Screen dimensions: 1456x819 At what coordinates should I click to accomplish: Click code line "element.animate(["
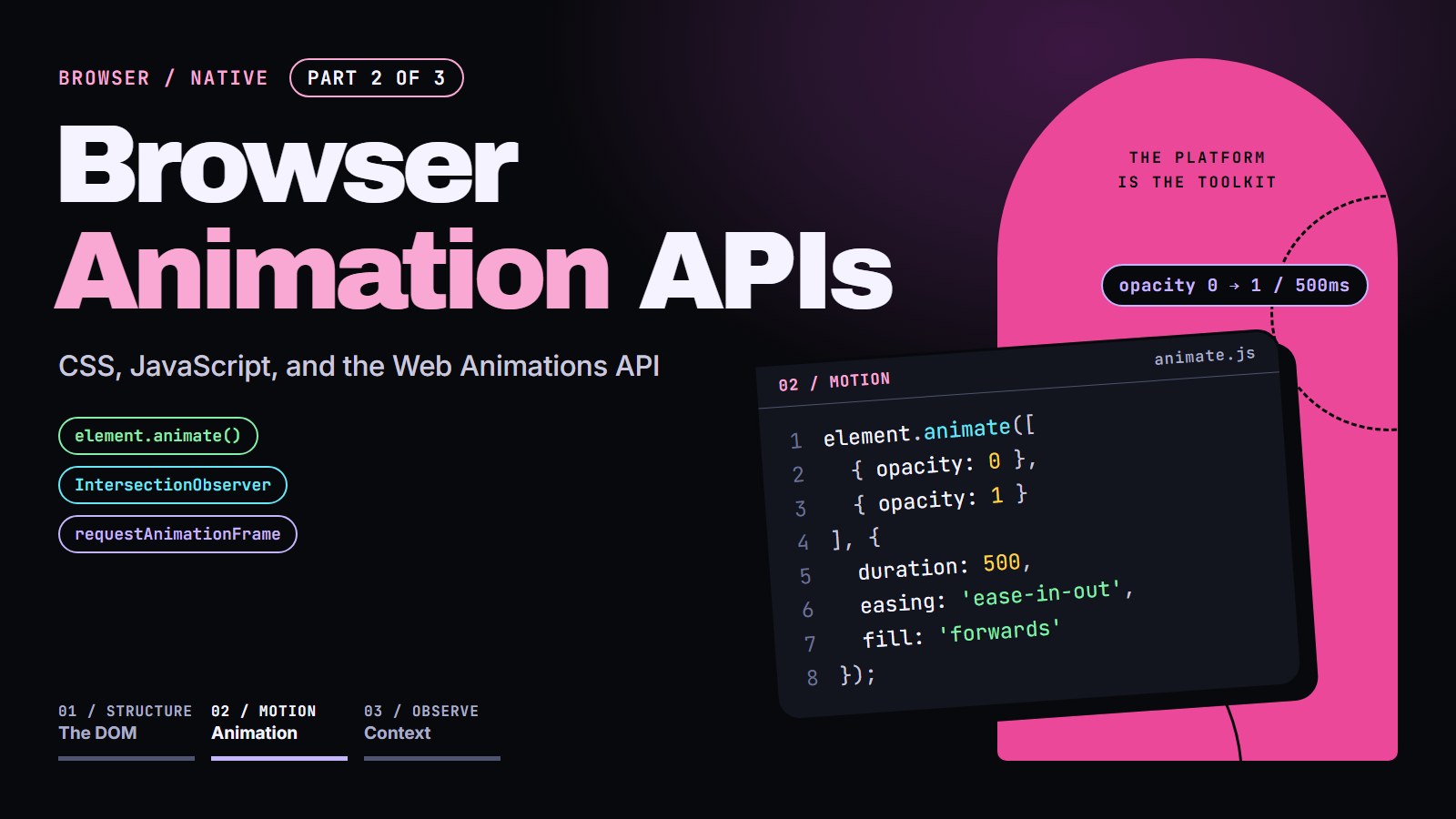point(929,431)
